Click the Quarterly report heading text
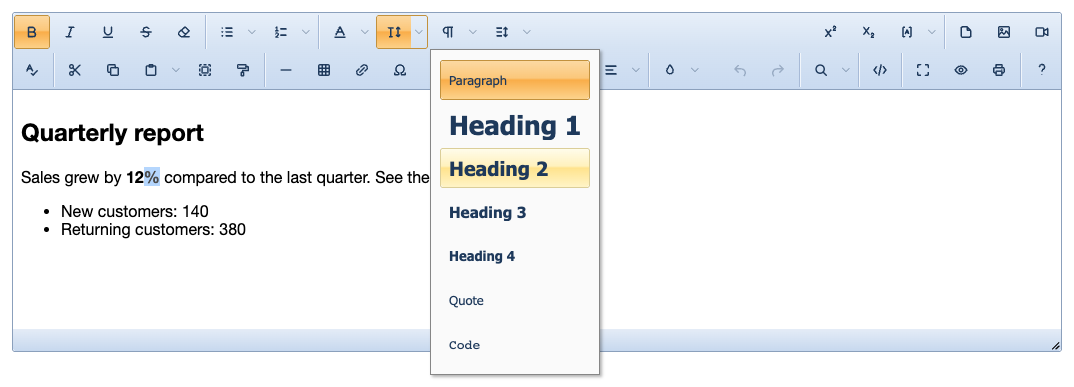 pyautogui.click(x=112, y=133)
